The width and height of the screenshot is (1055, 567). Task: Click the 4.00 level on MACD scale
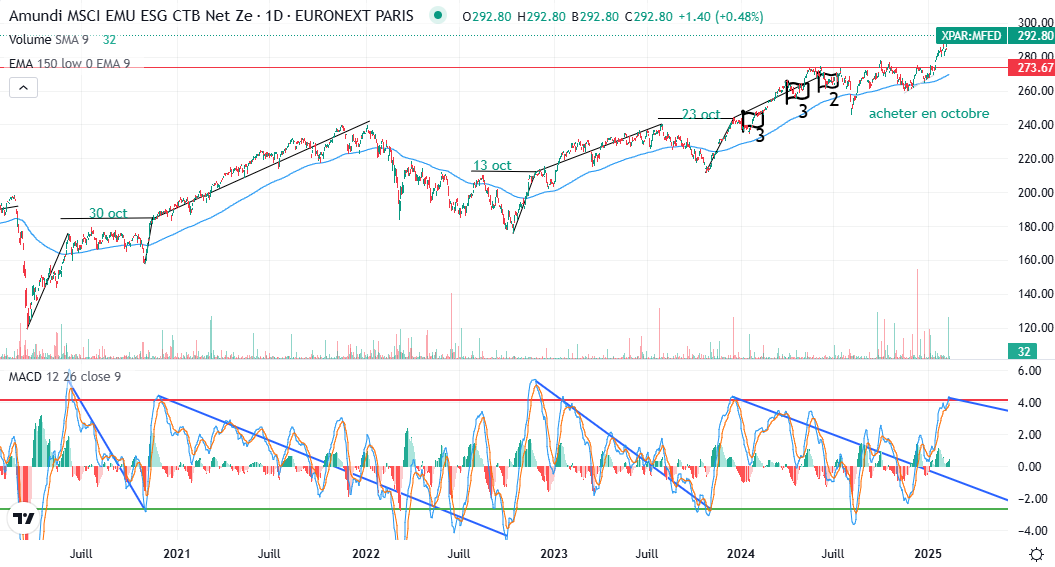(x=1029, y=403)
